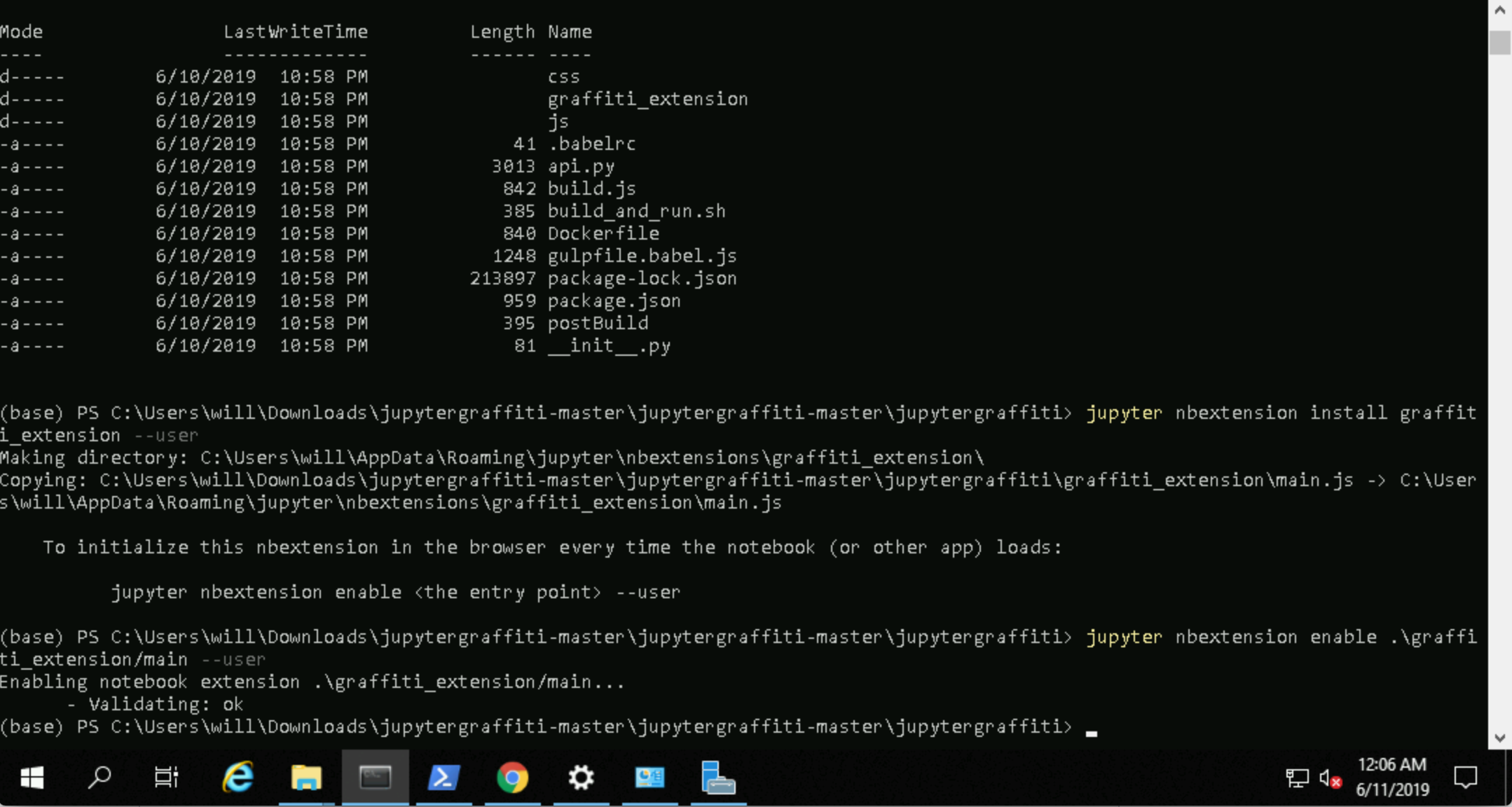
Task: Click at the blinking PowerShell prompt cursor
Action: point(1091,731)
